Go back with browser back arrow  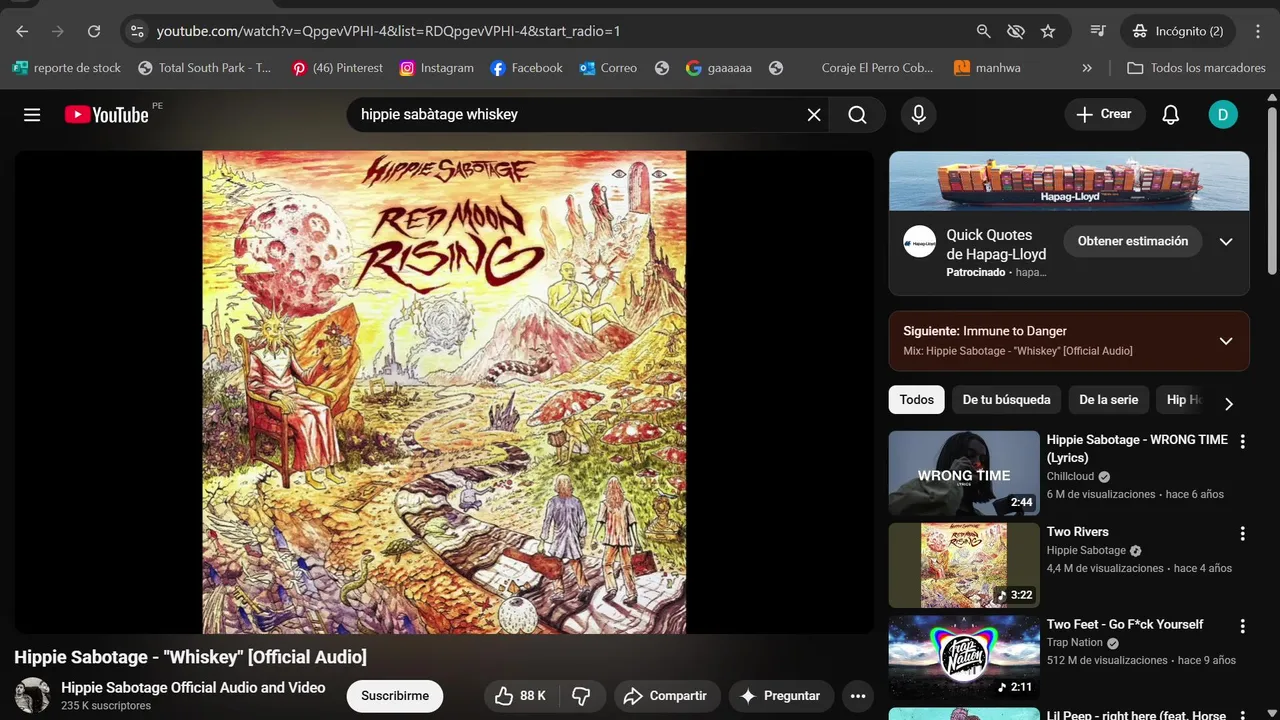tap(22, 31)
